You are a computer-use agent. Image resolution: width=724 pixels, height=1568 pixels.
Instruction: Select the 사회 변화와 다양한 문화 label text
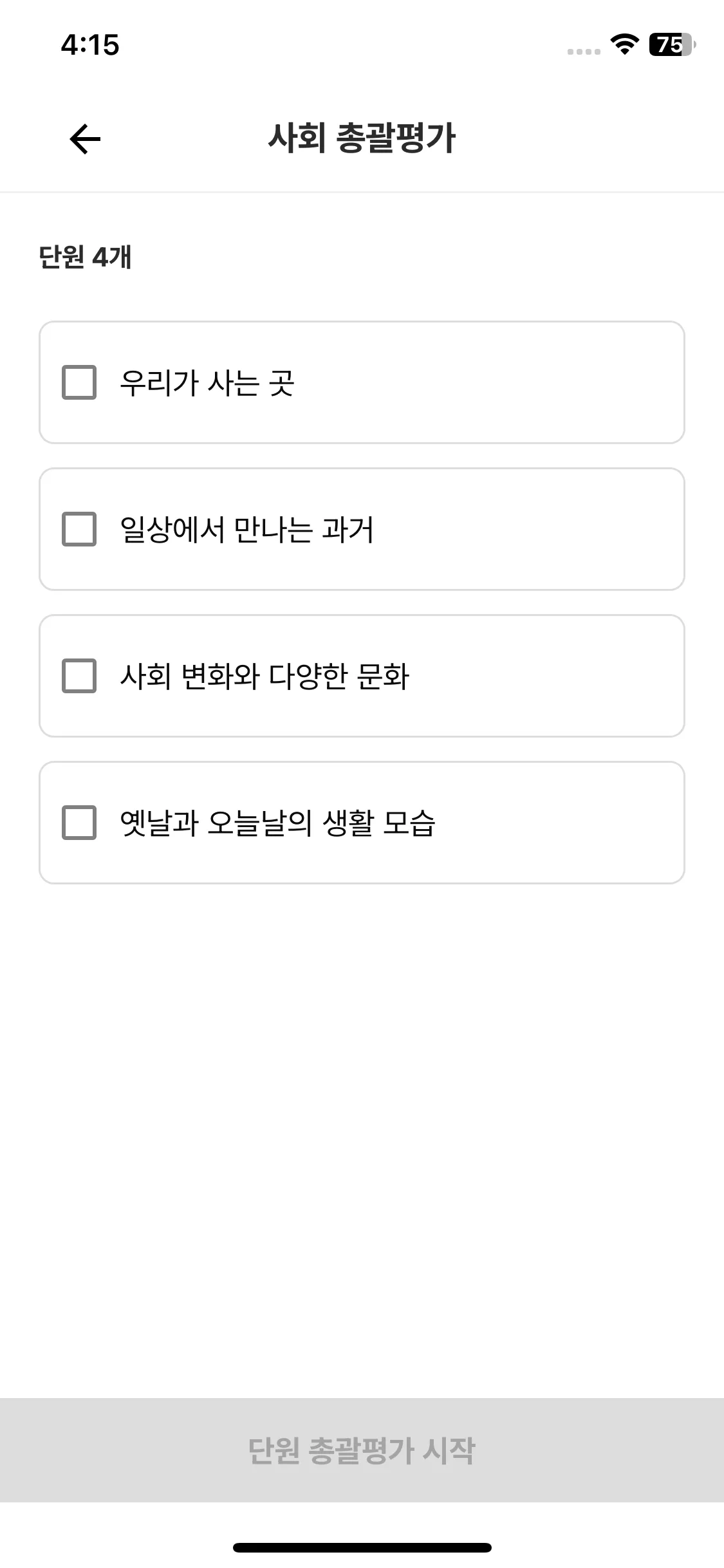265,677
